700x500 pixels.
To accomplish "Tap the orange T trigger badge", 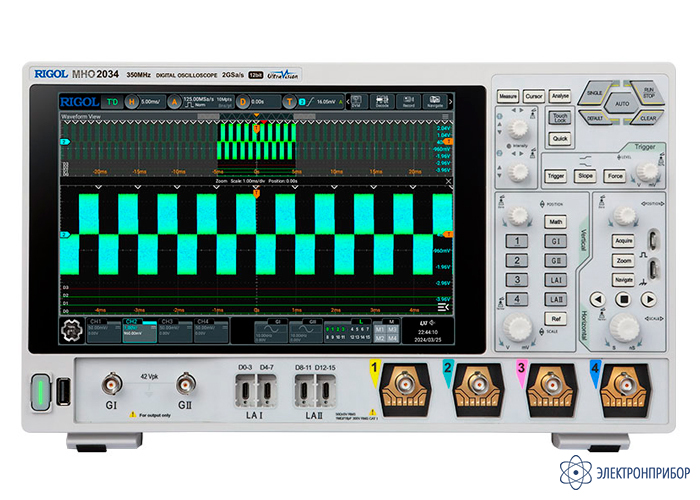I will (x=289, y=102).
